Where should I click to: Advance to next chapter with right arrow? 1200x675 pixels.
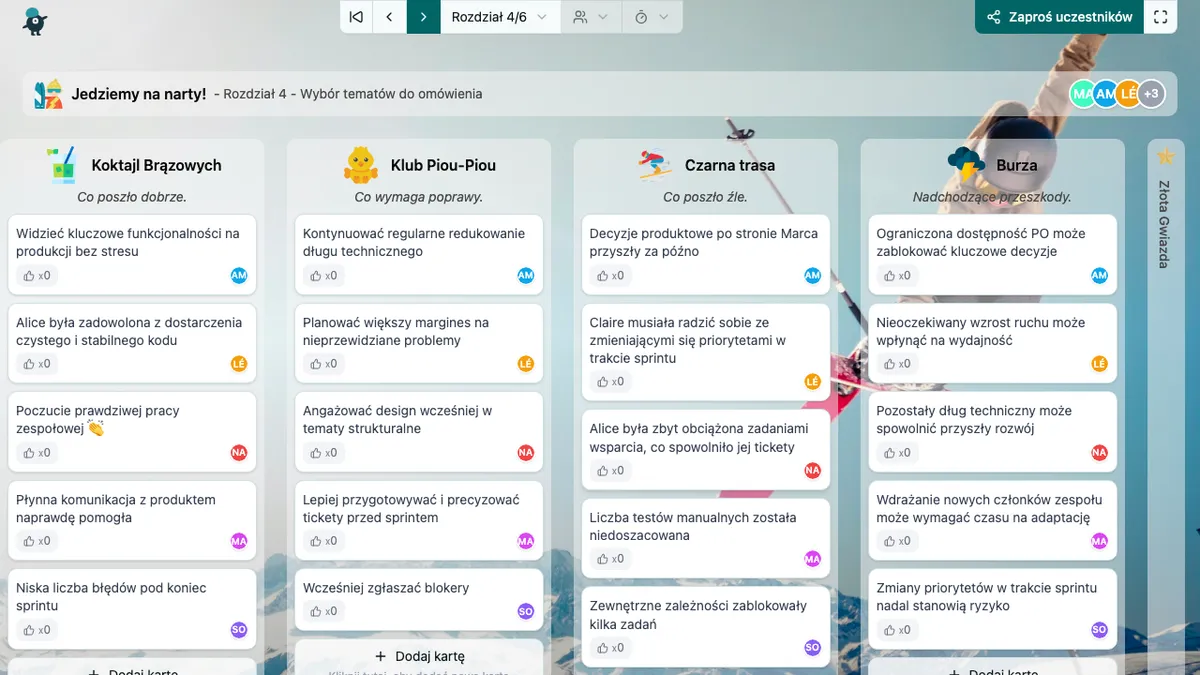423,17
